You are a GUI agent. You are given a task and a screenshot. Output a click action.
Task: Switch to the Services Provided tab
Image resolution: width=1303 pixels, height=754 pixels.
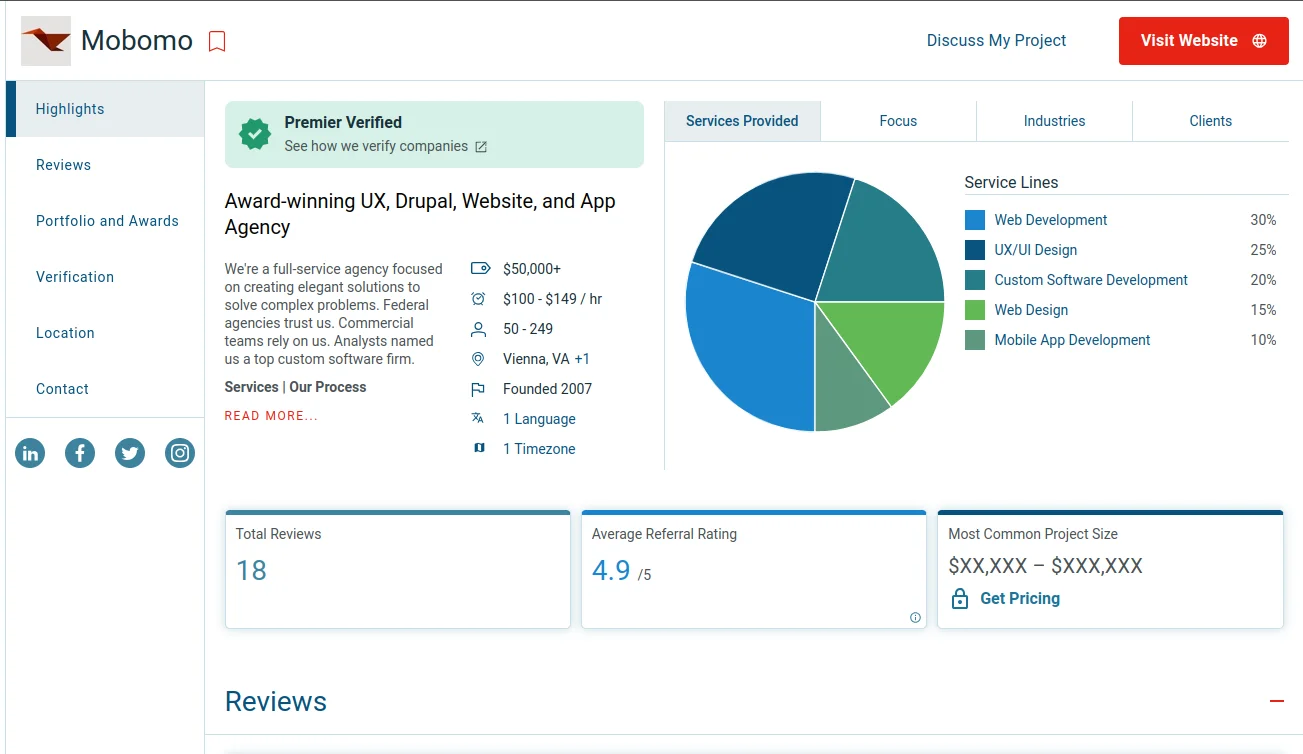[742, 121]
